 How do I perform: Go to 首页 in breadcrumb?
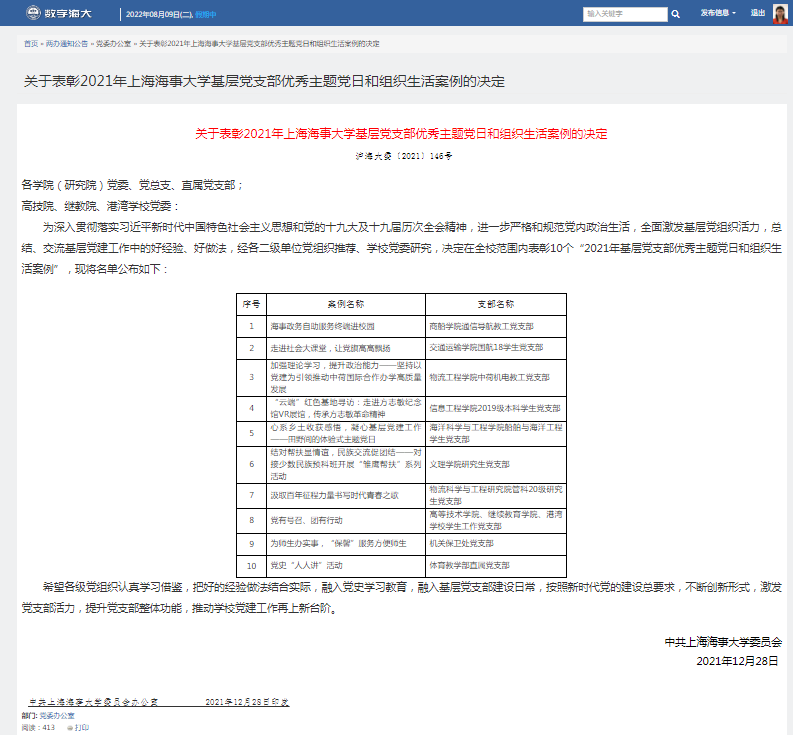tap(31, 44)
